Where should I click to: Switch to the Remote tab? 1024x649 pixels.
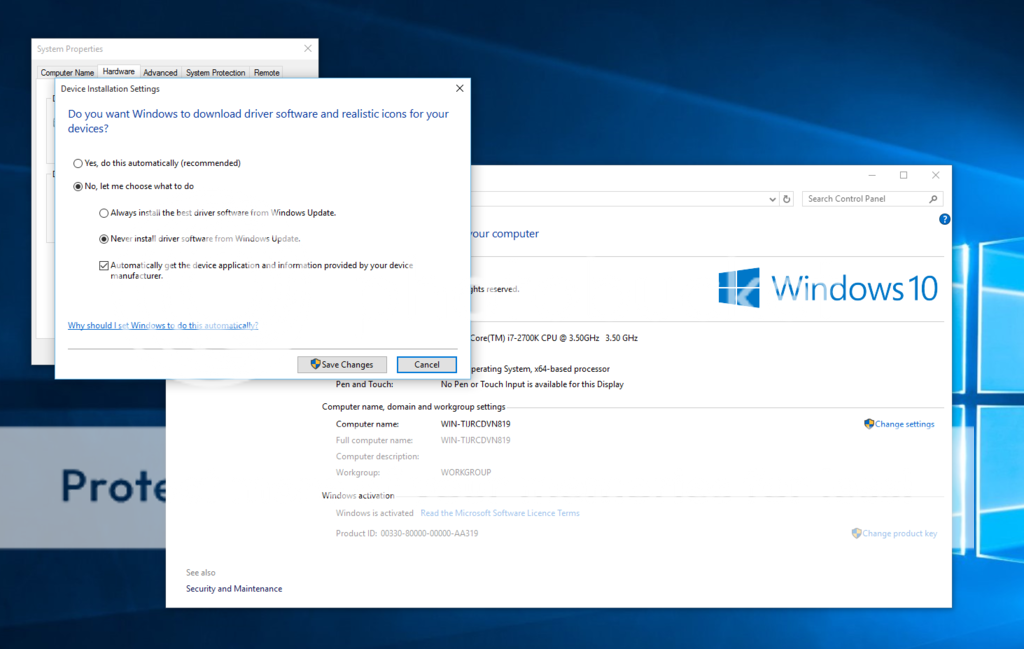point(266,72)
